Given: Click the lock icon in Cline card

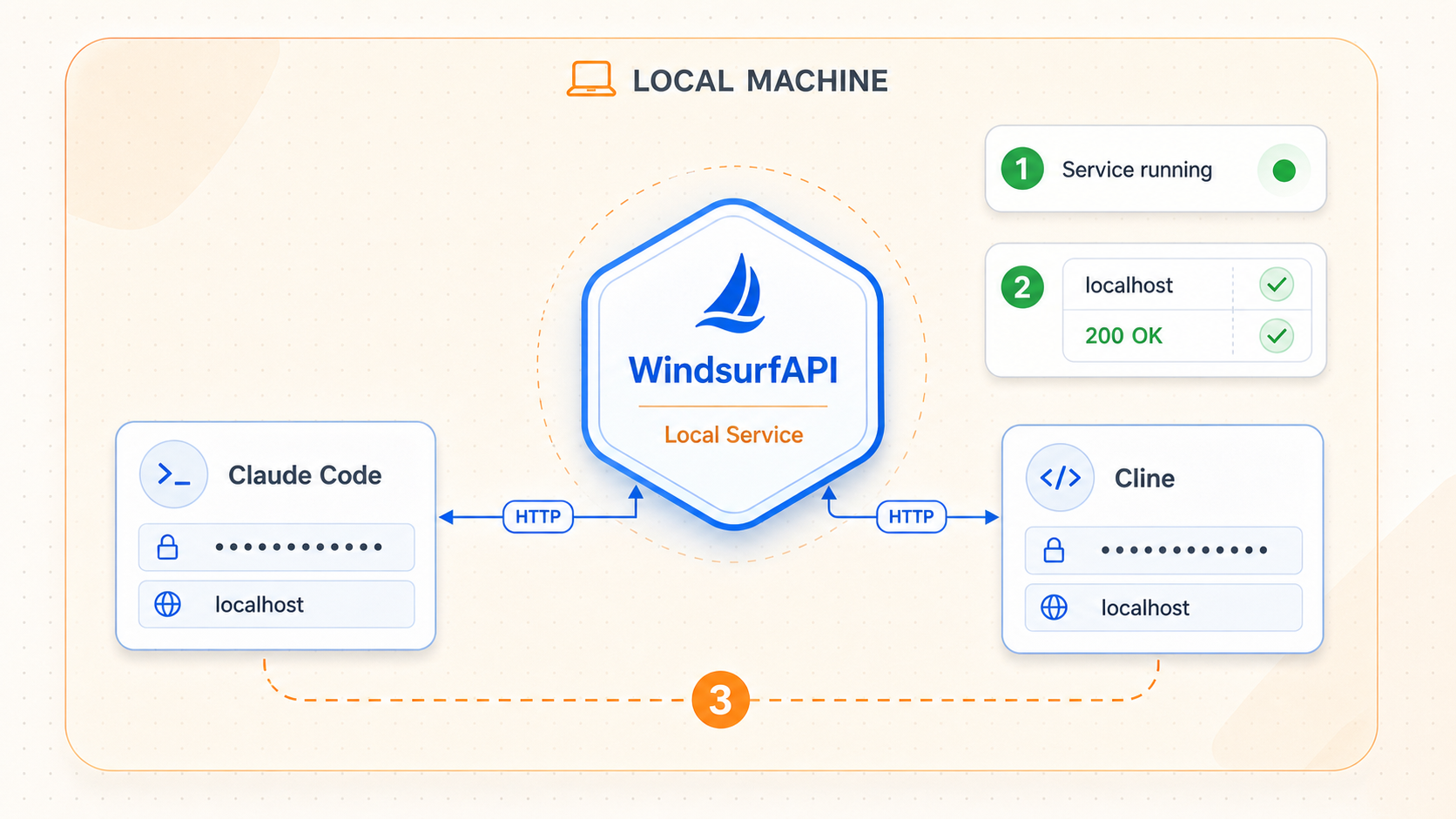Looking at the screenshot, I should coord(1054,550).
